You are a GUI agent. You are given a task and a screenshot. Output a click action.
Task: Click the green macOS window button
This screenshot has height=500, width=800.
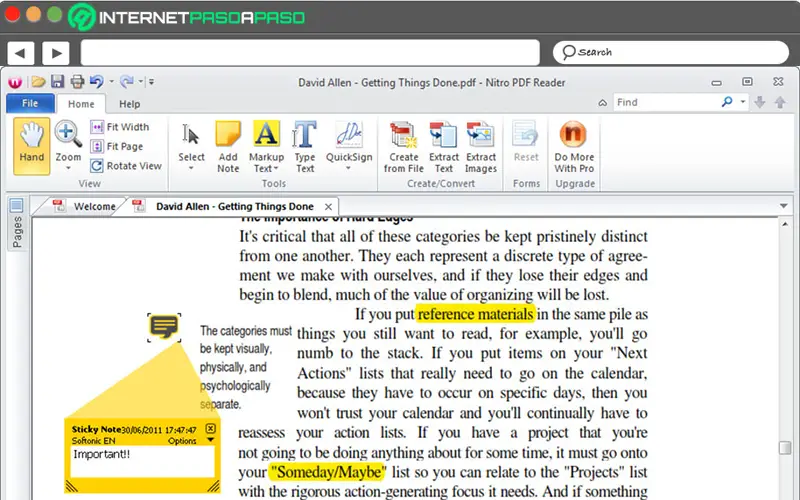pos(55,14)
